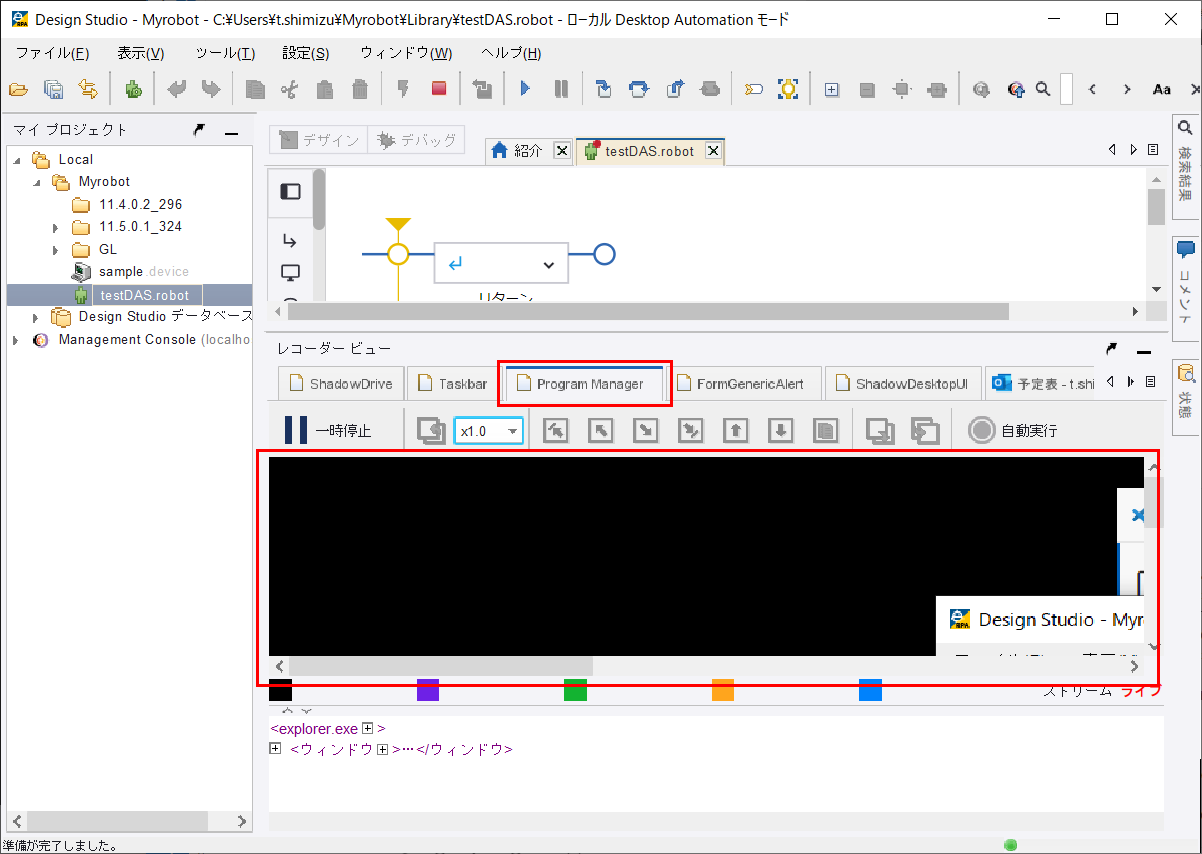The width and height of the screenshot is (1202, 854).
Task: Click the save all toolbar icon
Action: [x=53, y=89]
